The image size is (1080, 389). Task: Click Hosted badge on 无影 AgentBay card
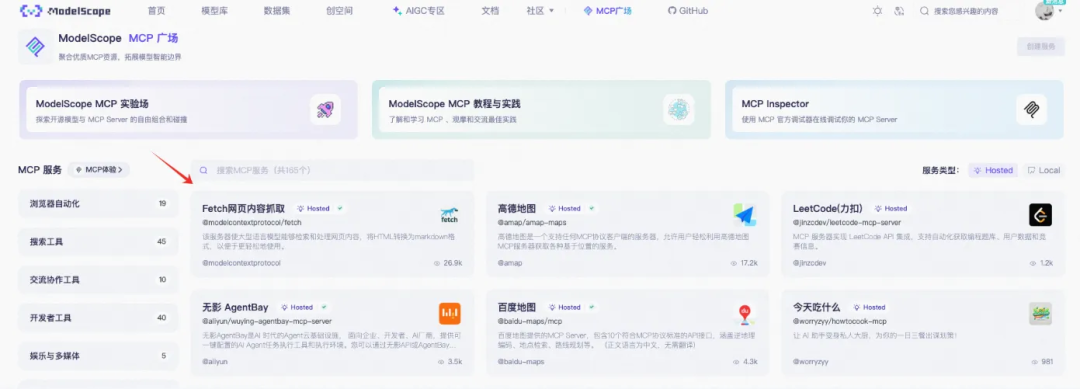tap(298, 307)
